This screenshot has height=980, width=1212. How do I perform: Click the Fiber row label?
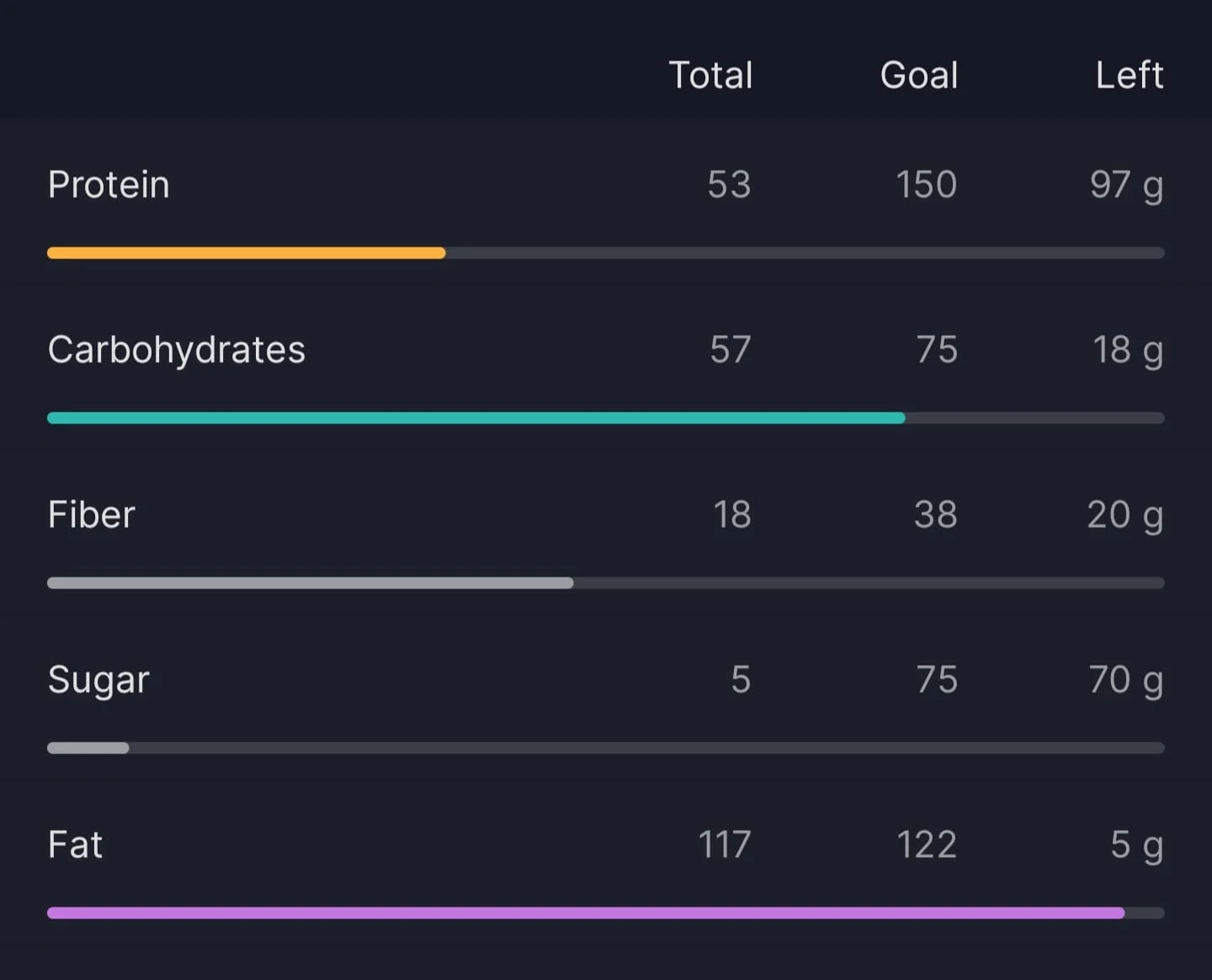pyautogui.click(x=91, y=514)
